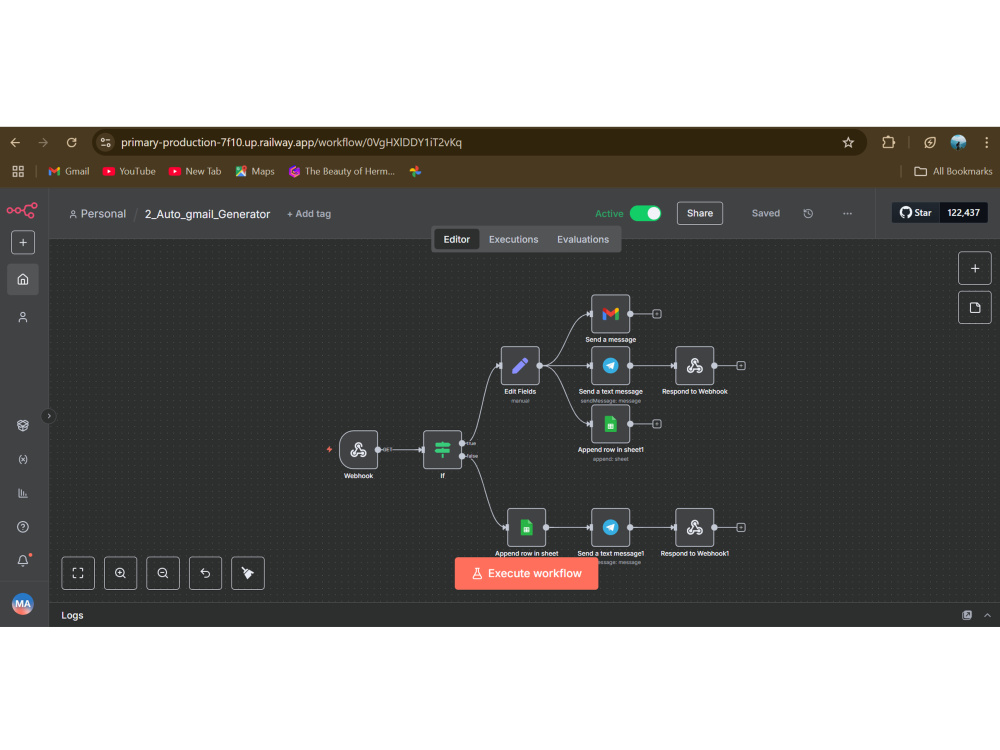
Task: Reload the browser page
Action: [x=71, y=142]
